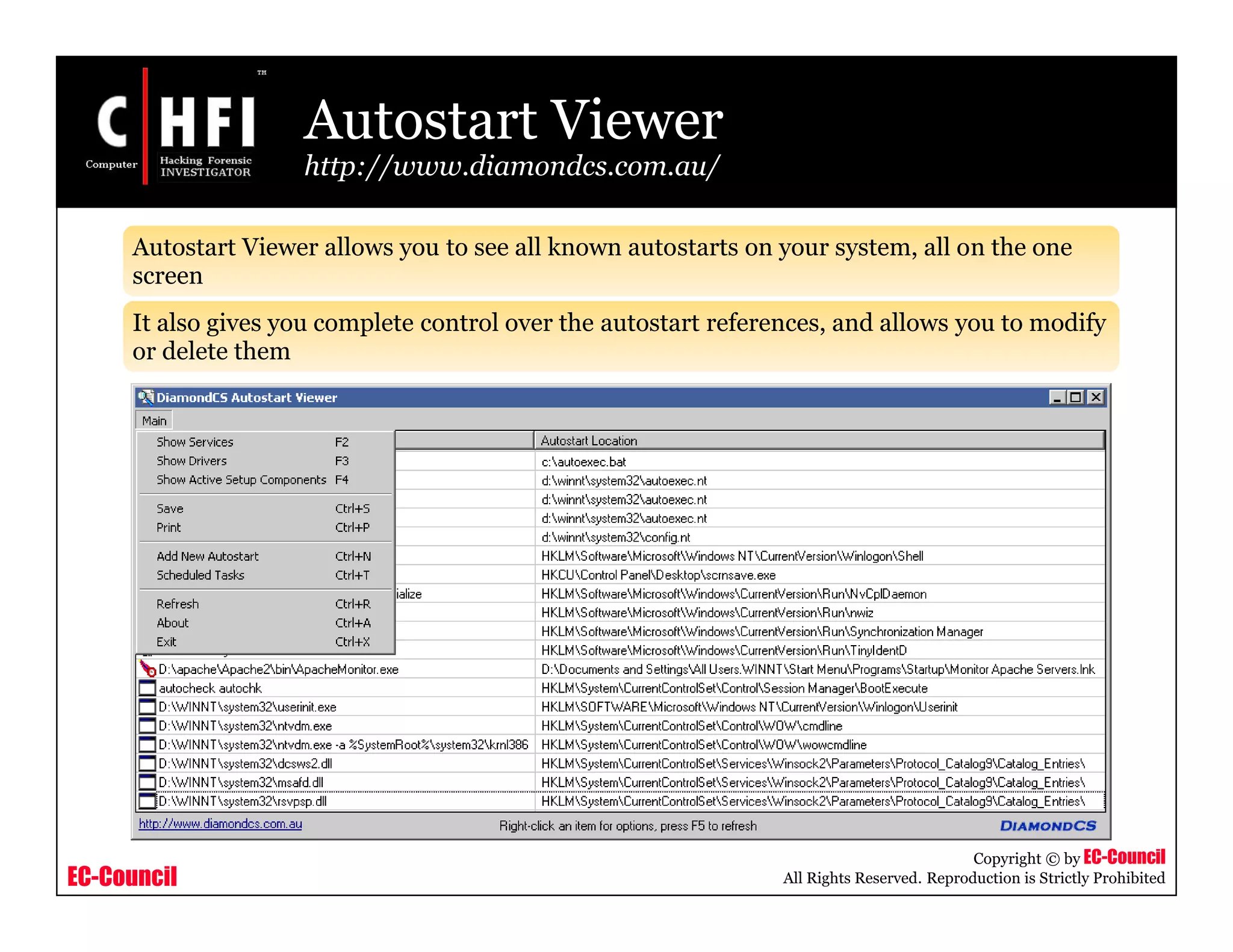Click icon beside userinit.exe row
Screen dimensions: 1233x952
148,706
